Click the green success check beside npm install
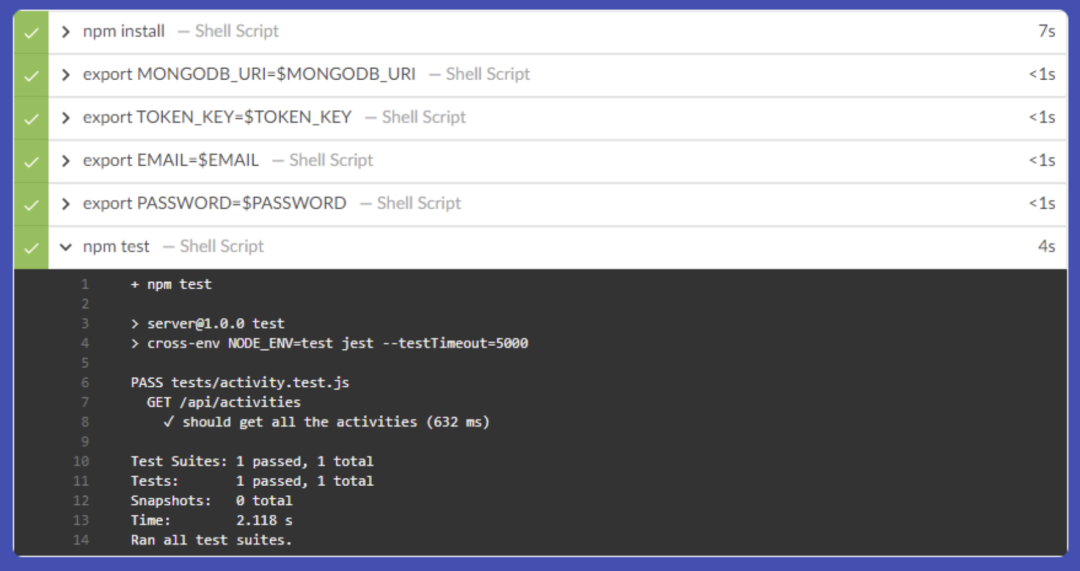This screenshot has height=571, width=1080. coord(31,32)
